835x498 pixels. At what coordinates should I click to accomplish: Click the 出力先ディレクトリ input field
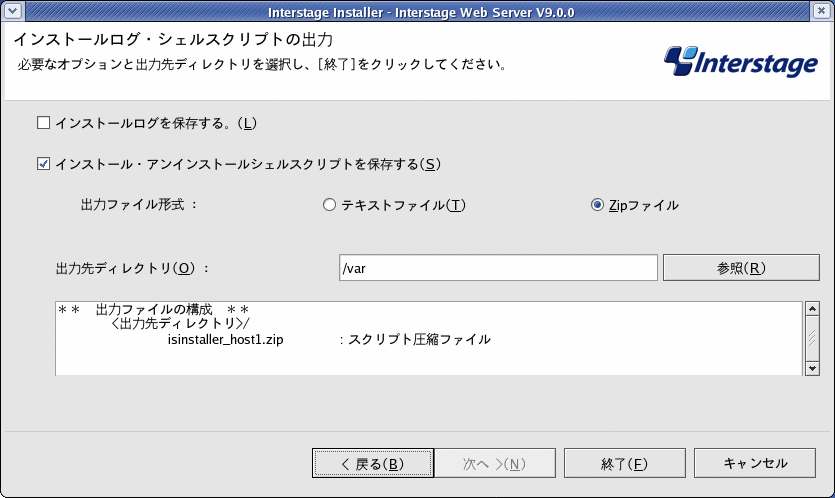click(498, 268)
